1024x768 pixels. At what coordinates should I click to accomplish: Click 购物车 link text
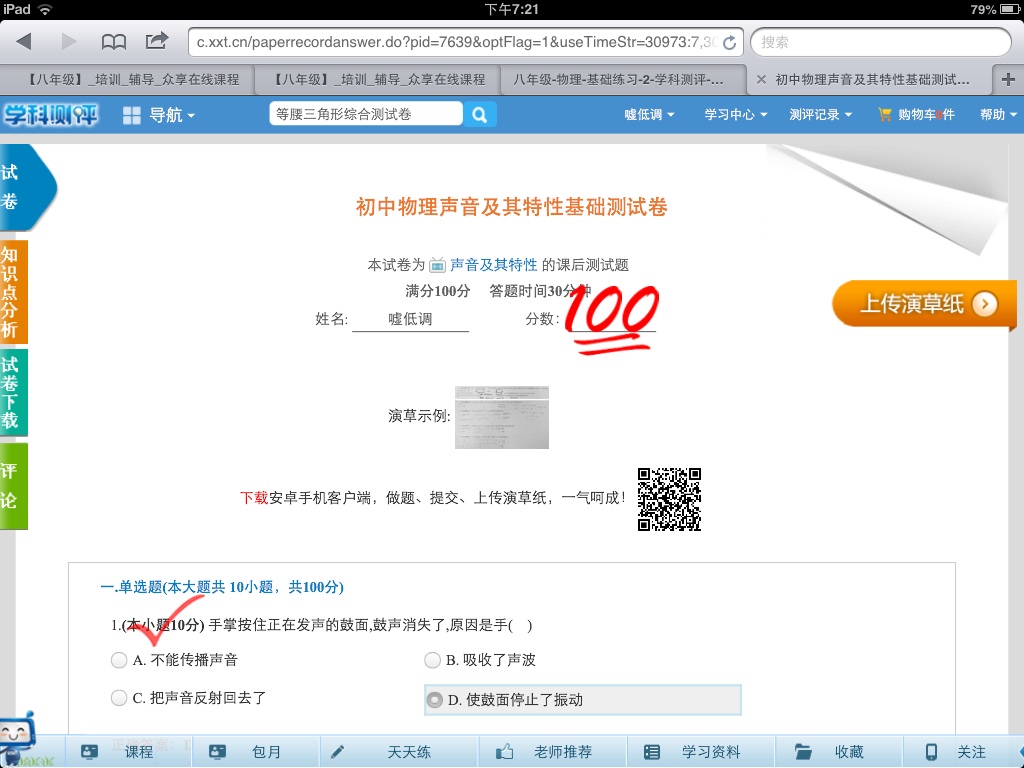926,115
